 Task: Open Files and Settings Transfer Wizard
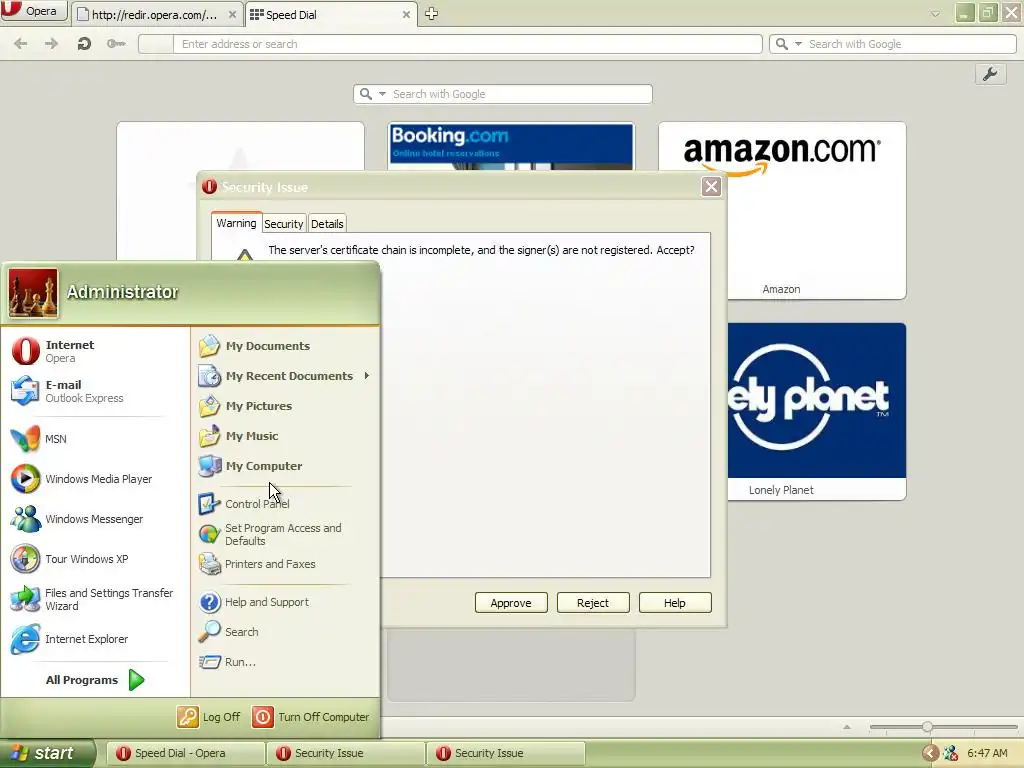point(95,599)
